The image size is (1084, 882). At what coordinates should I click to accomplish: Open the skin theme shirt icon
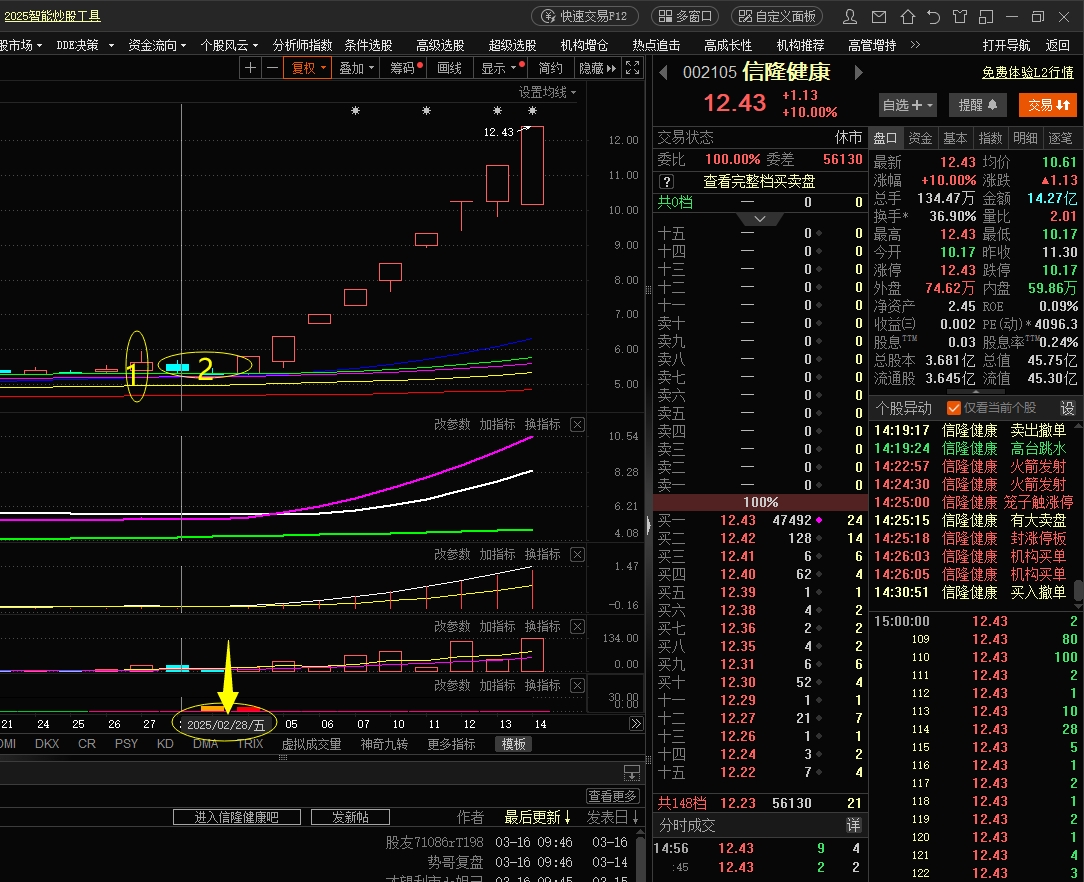960,17
